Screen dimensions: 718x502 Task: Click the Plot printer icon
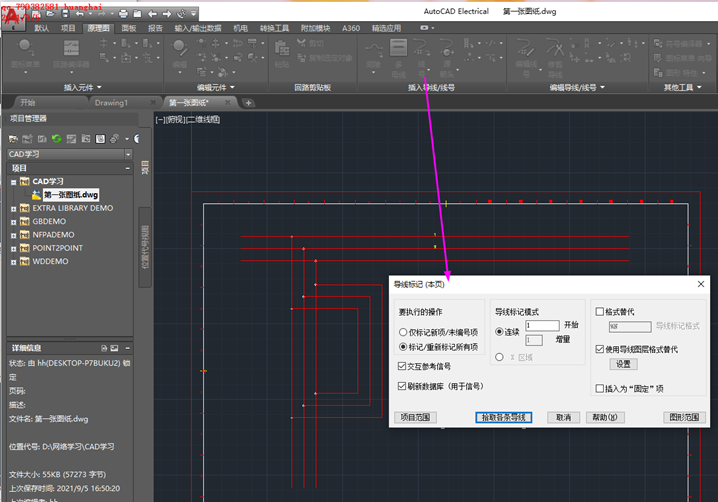[x=123, y=14]
